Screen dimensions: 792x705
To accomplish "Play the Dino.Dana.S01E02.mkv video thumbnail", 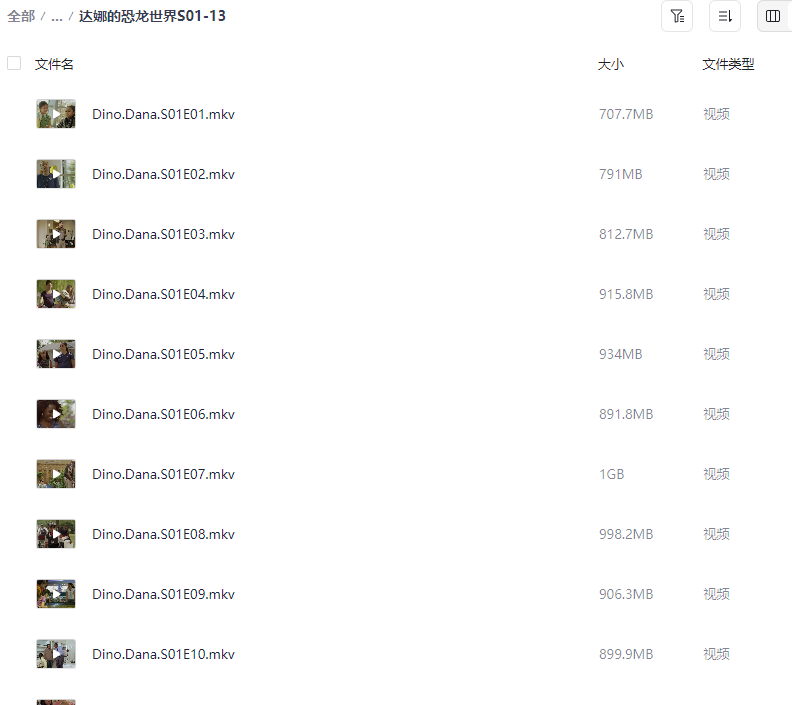I will click(56, 174).
